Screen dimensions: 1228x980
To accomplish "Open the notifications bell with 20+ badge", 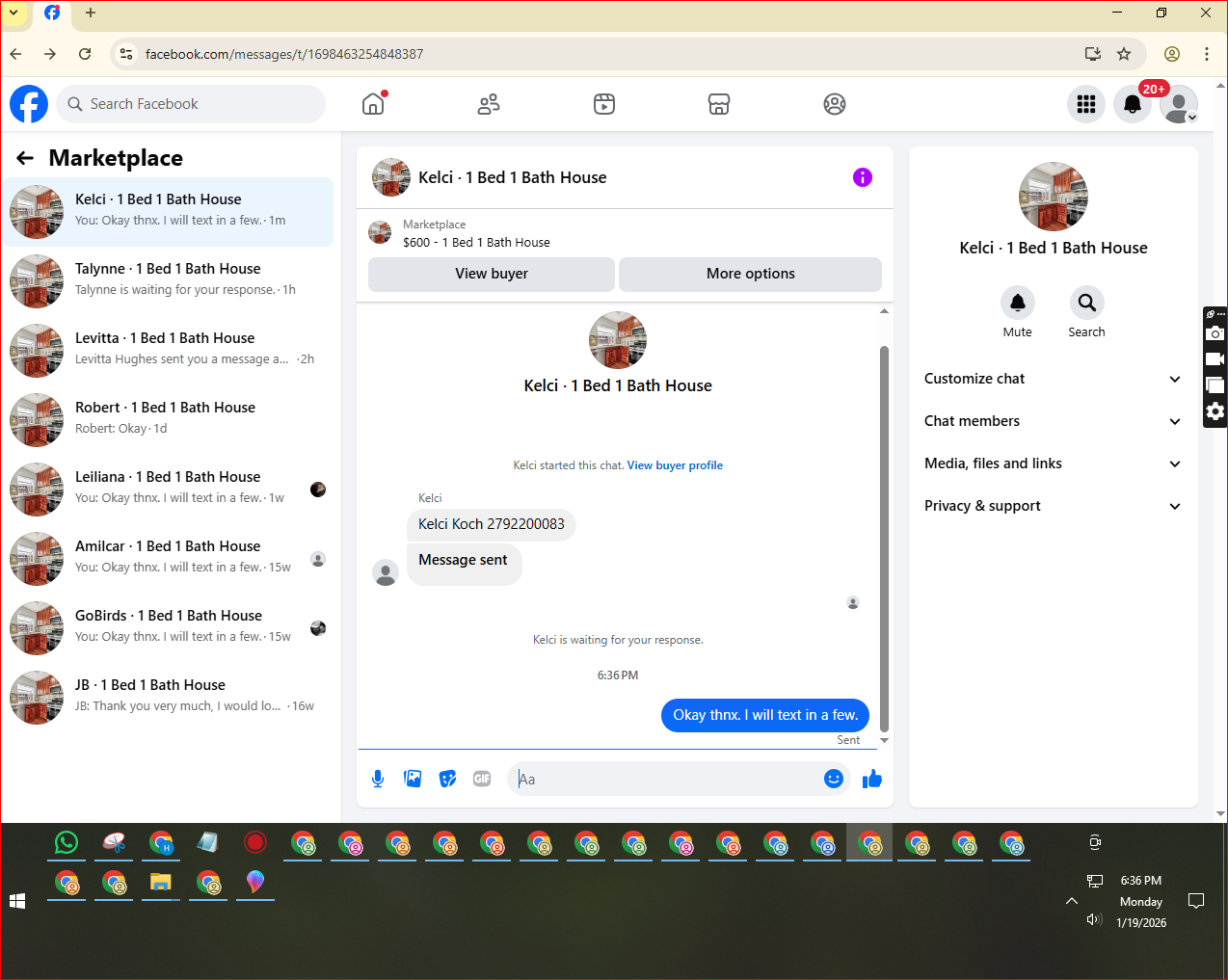I will click(1133, 104).
